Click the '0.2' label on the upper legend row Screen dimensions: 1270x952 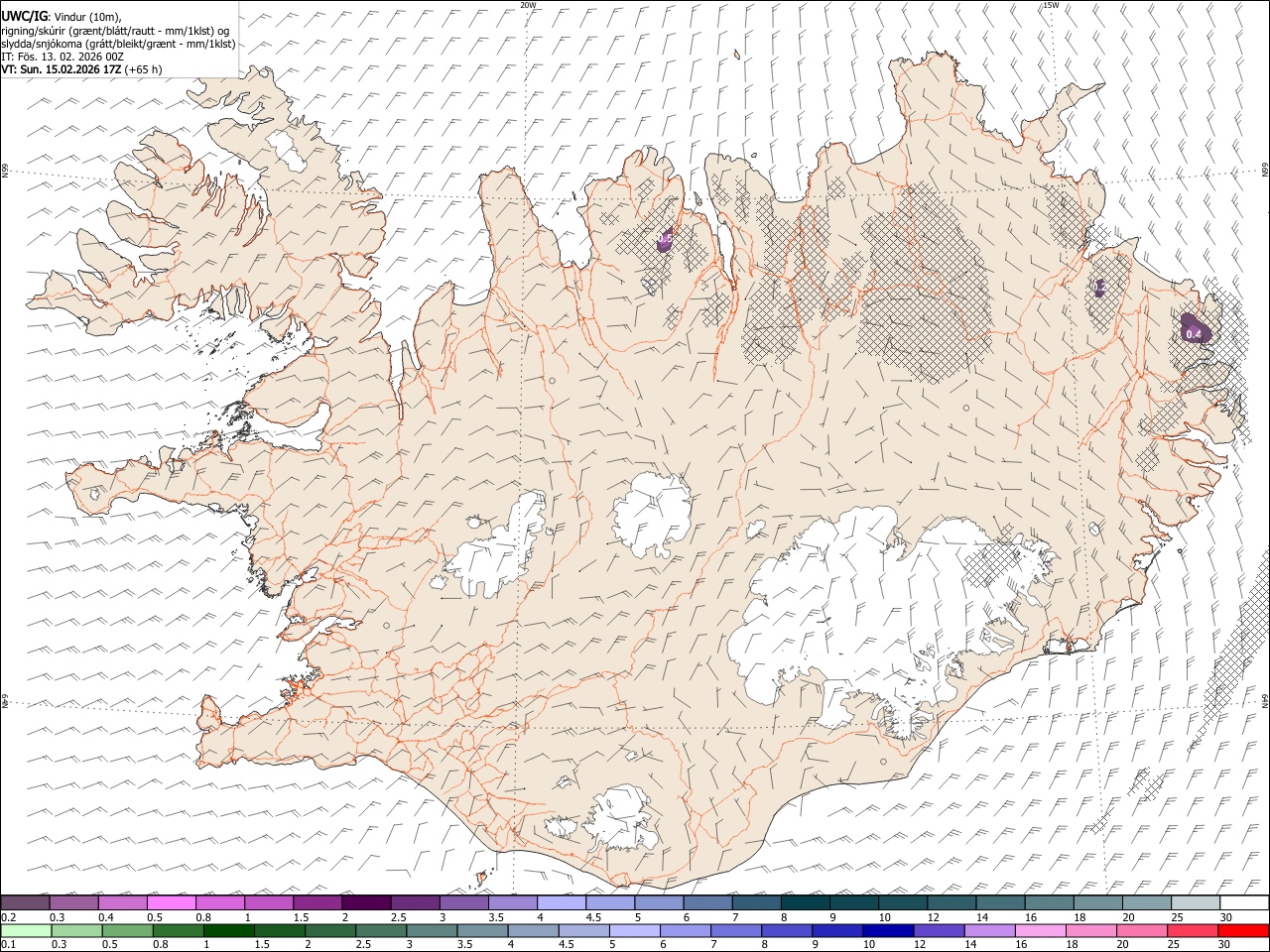[7, 917]
